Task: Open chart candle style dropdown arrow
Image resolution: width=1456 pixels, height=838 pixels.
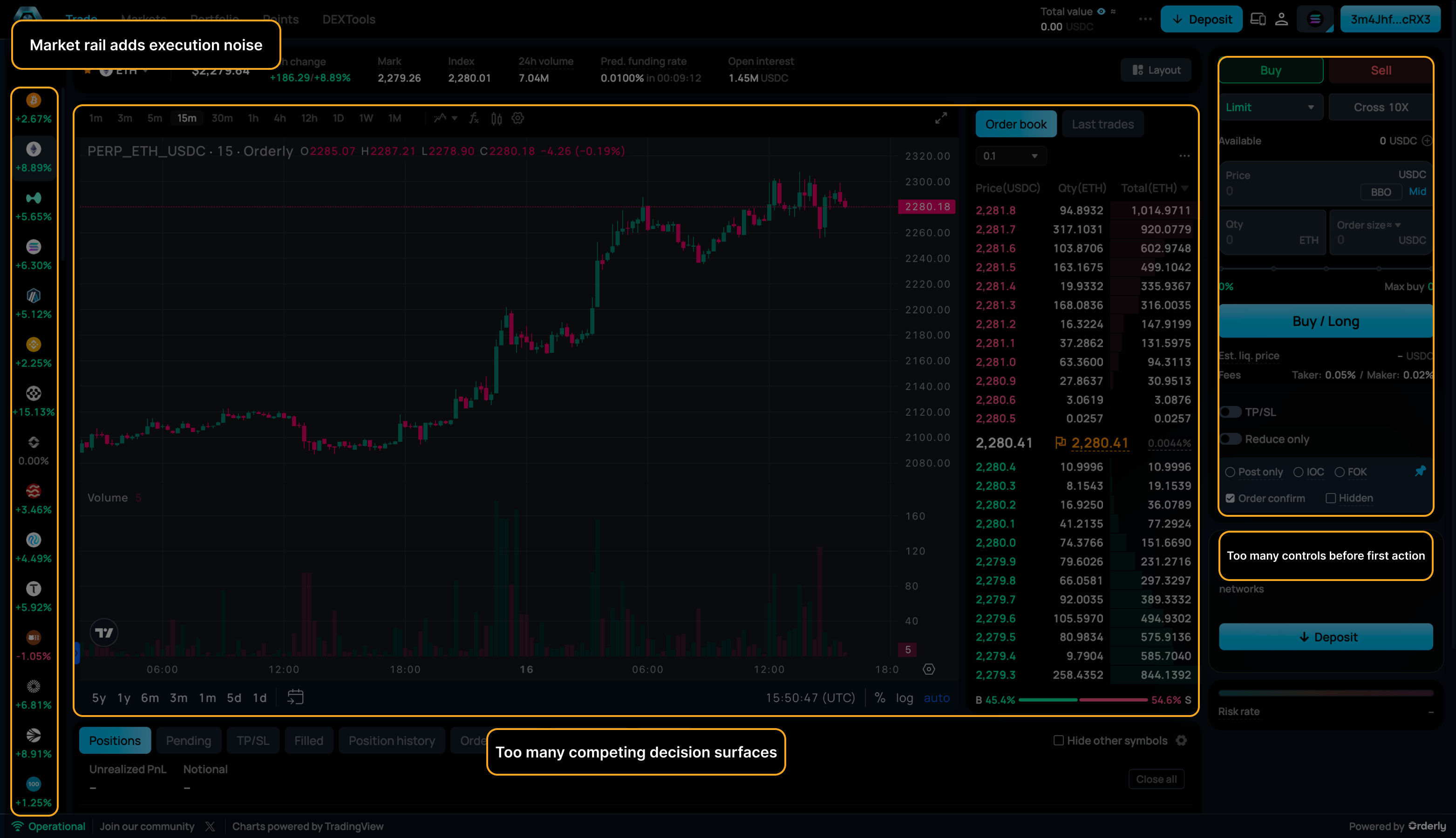Action: click(x=454, y=119)
